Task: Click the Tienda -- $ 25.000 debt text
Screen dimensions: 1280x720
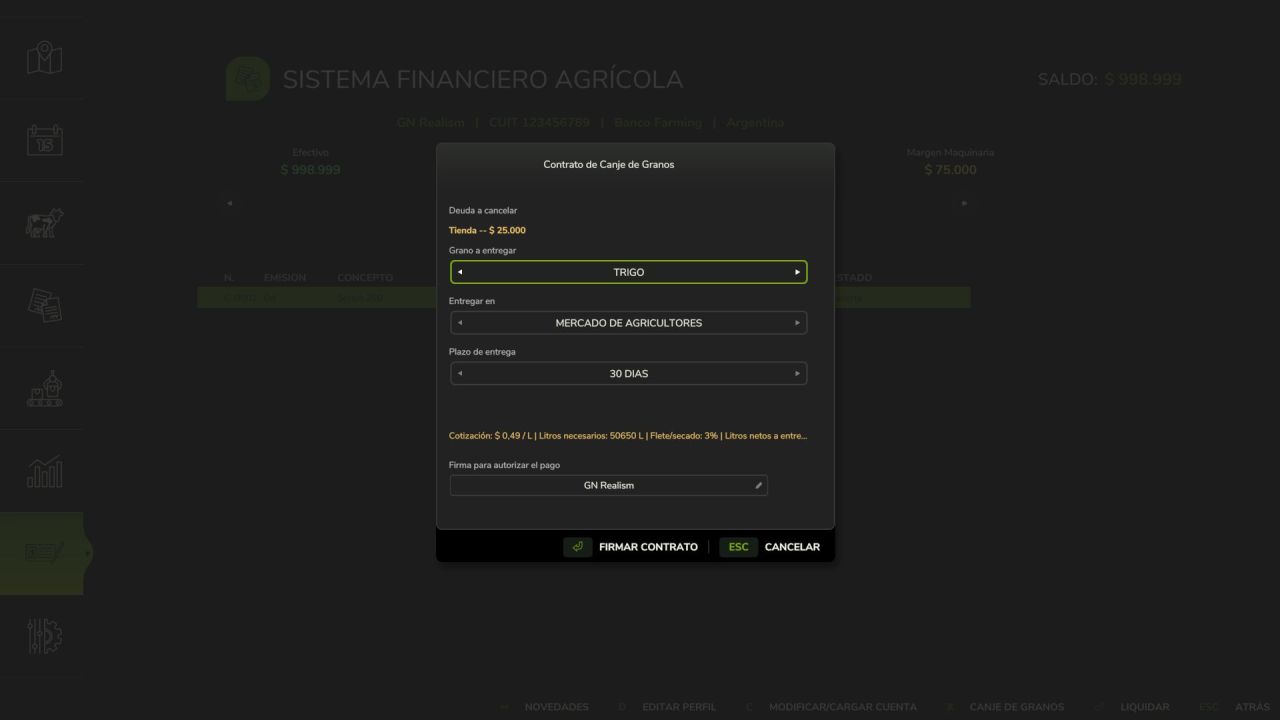Action: [487, 231]
